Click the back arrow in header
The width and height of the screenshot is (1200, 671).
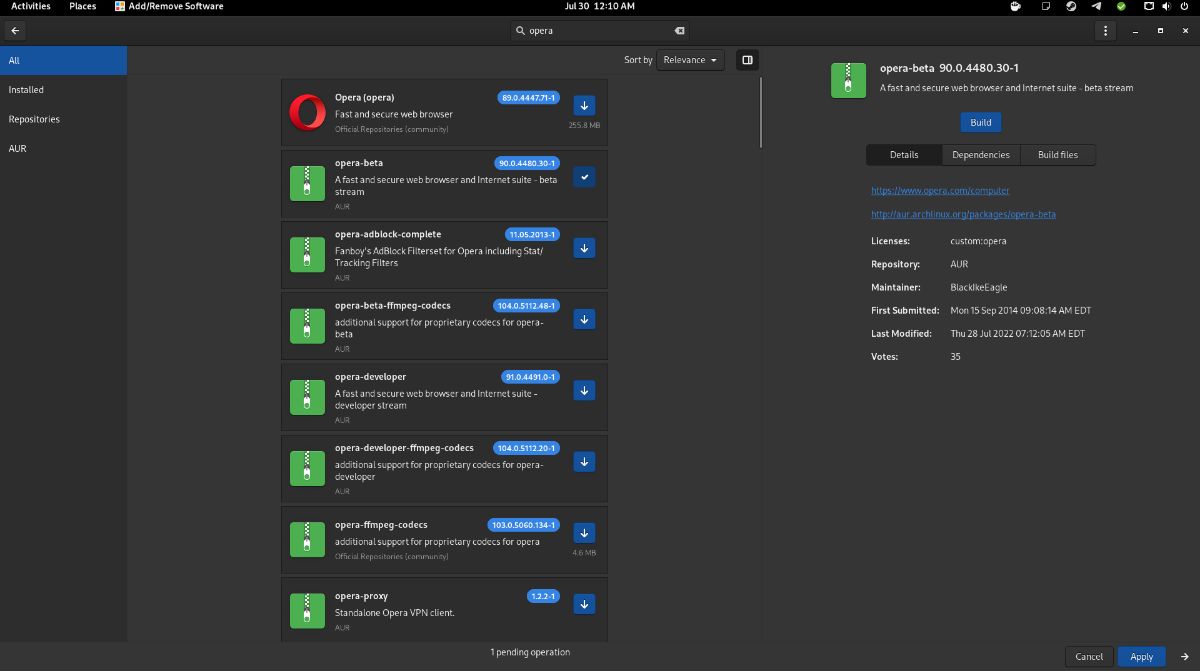15,31
